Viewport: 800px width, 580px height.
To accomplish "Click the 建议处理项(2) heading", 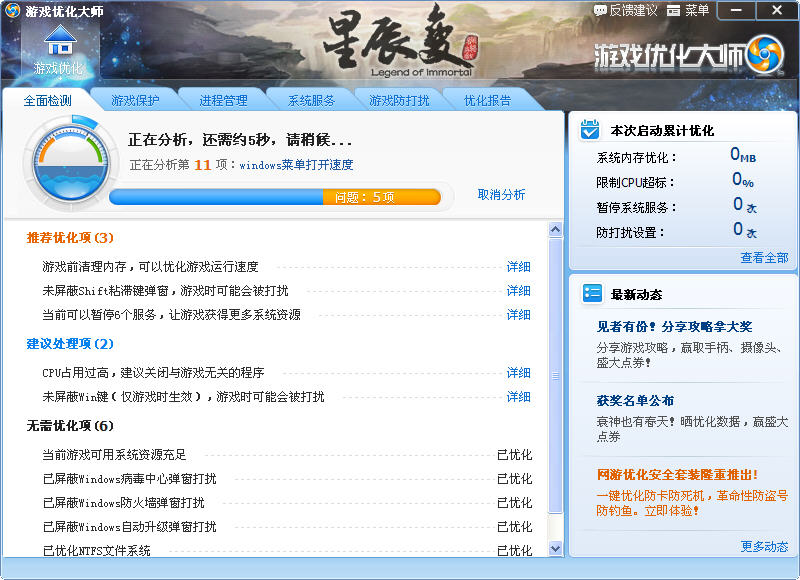I will [70, 344].
